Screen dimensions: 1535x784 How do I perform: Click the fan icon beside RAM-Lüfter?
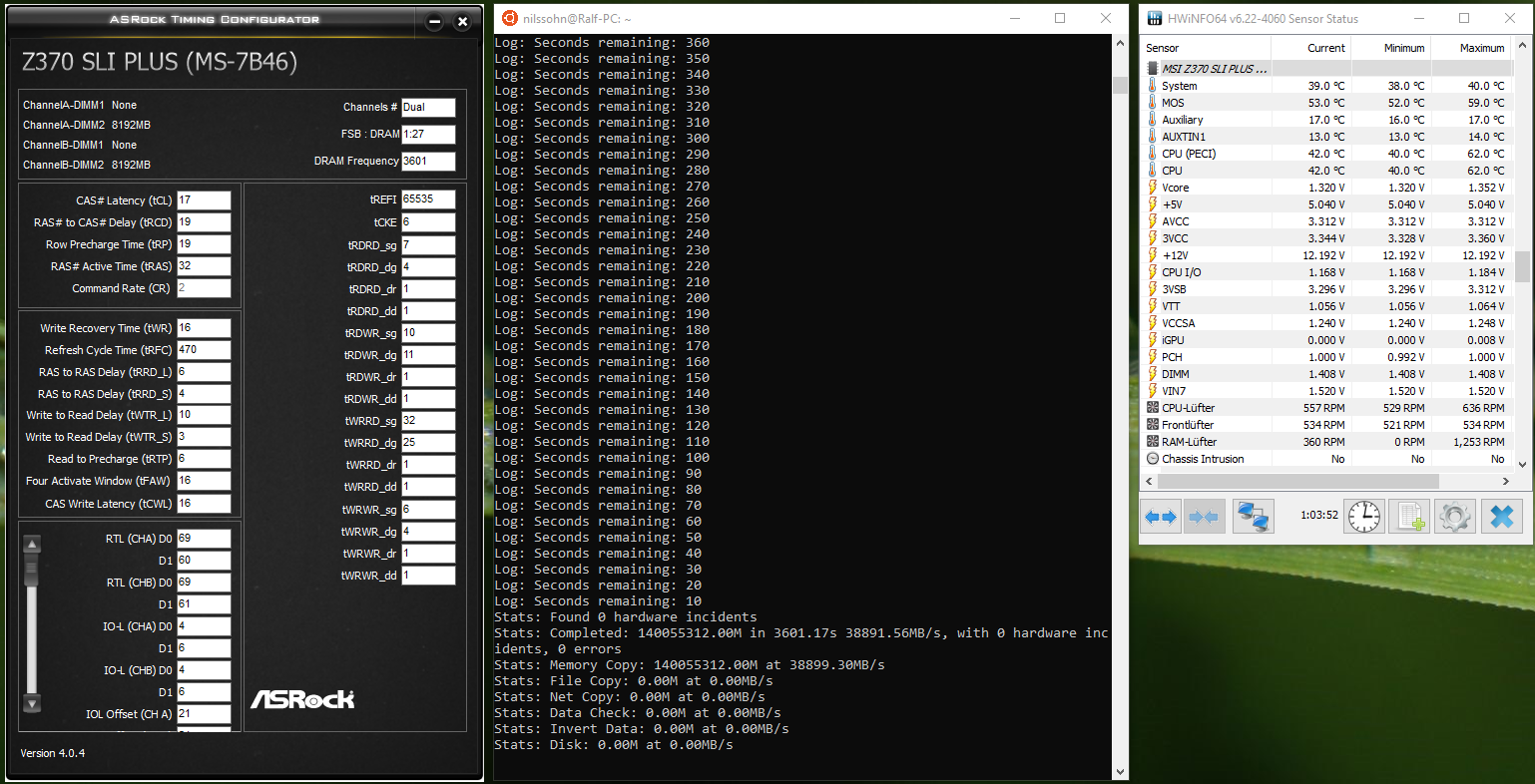pyautogui.click(x=1153, y=442)
